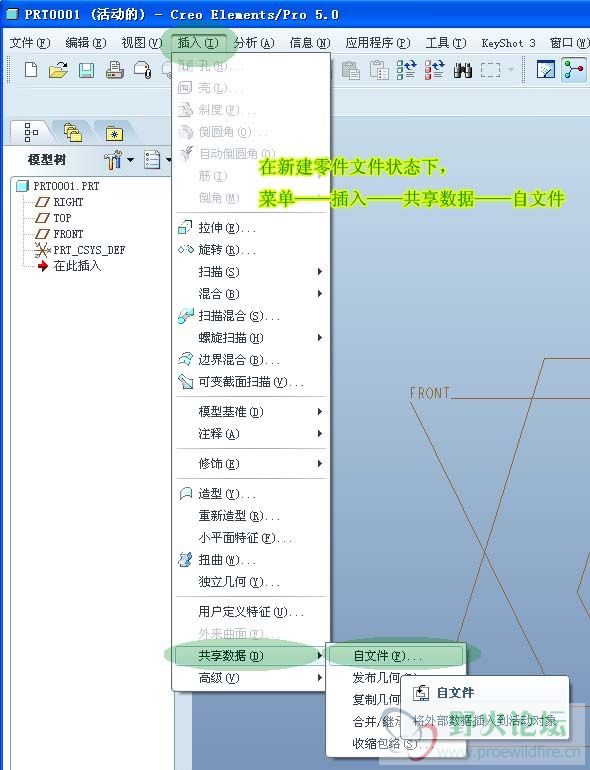Open Find tool with binoculars icon

coord(463,71)
